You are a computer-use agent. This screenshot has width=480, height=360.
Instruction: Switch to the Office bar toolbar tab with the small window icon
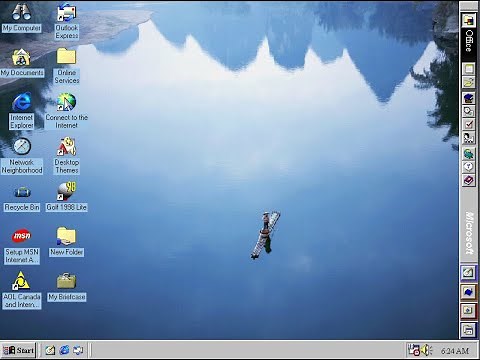[x=469, y=311]
